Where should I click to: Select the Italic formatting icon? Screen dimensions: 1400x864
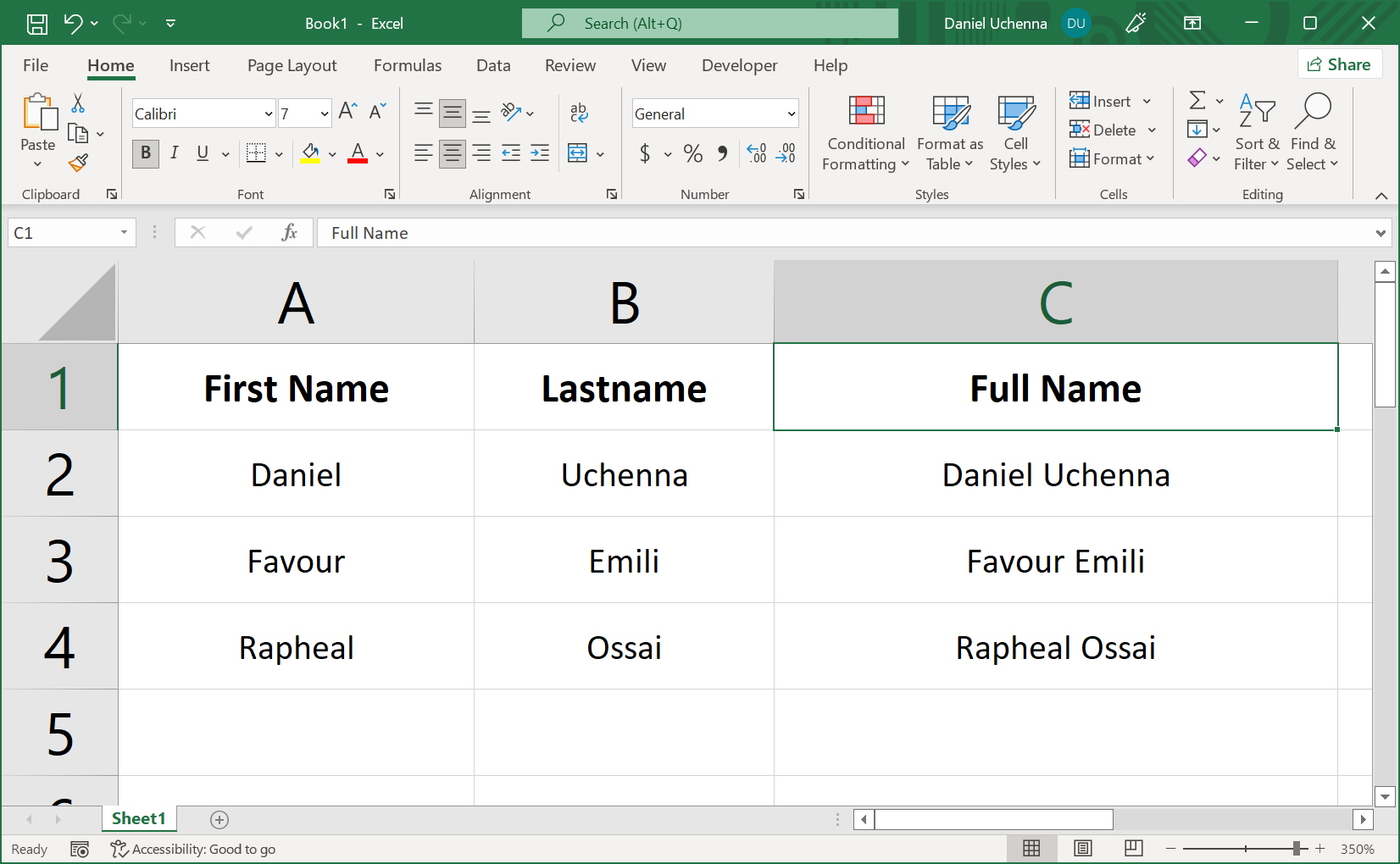pyautogui.click(x=175, y=153)
